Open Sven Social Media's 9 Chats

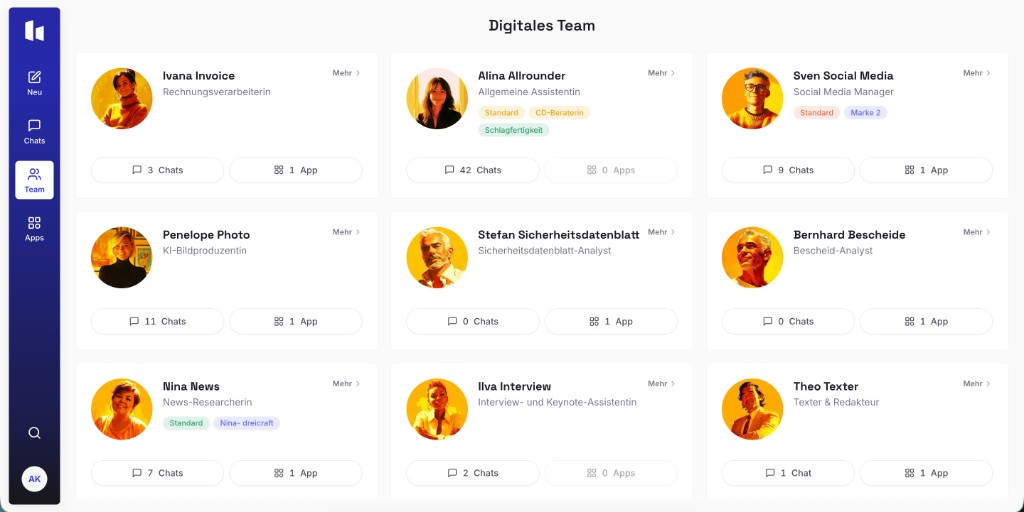click(788, 170)
